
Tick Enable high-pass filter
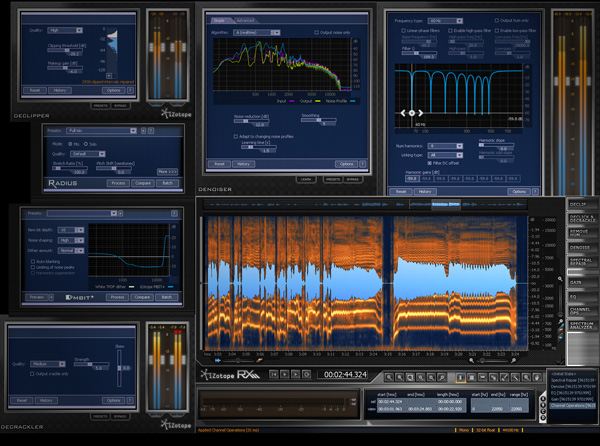tap(450, 30)
